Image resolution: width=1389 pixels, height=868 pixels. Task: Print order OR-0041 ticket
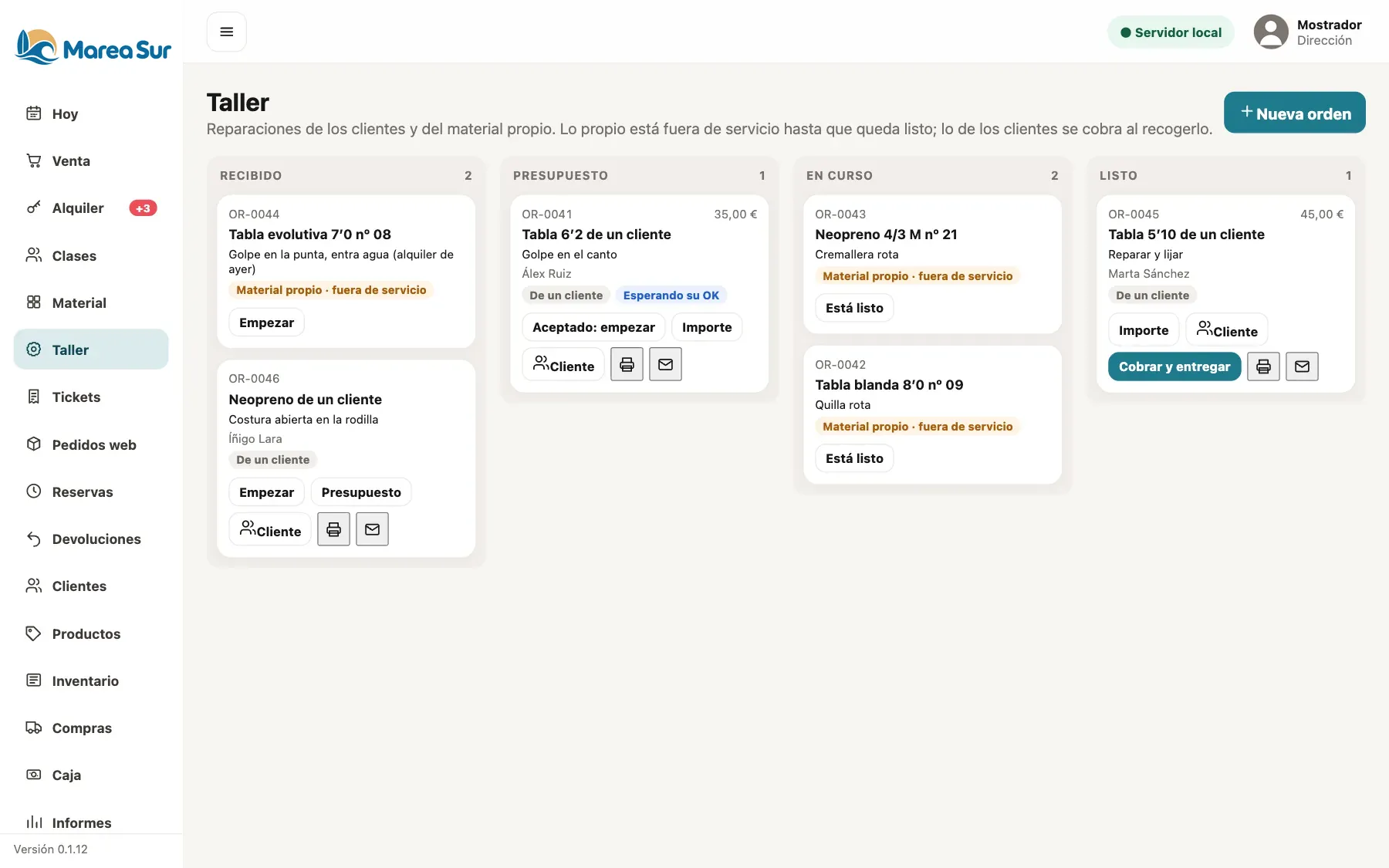click(x=627, y=364)
